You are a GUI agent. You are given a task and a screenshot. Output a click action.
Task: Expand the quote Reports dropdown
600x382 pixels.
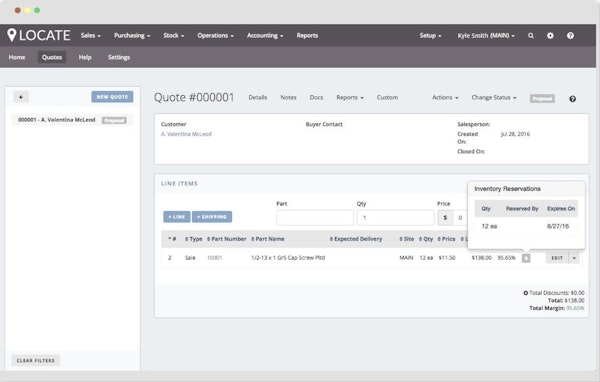(x=350, y=98)
